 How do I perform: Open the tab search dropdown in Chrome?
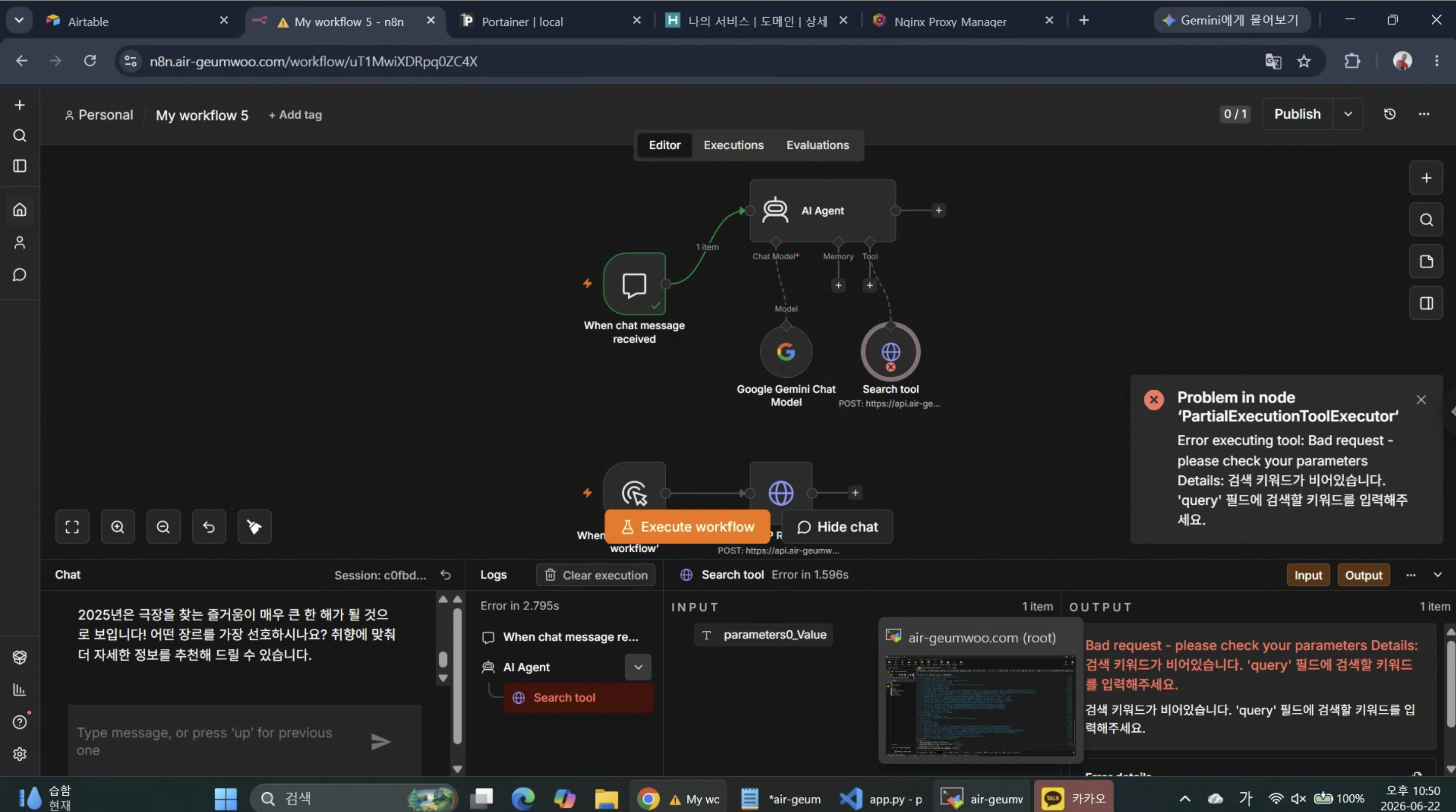pos(19,21)
